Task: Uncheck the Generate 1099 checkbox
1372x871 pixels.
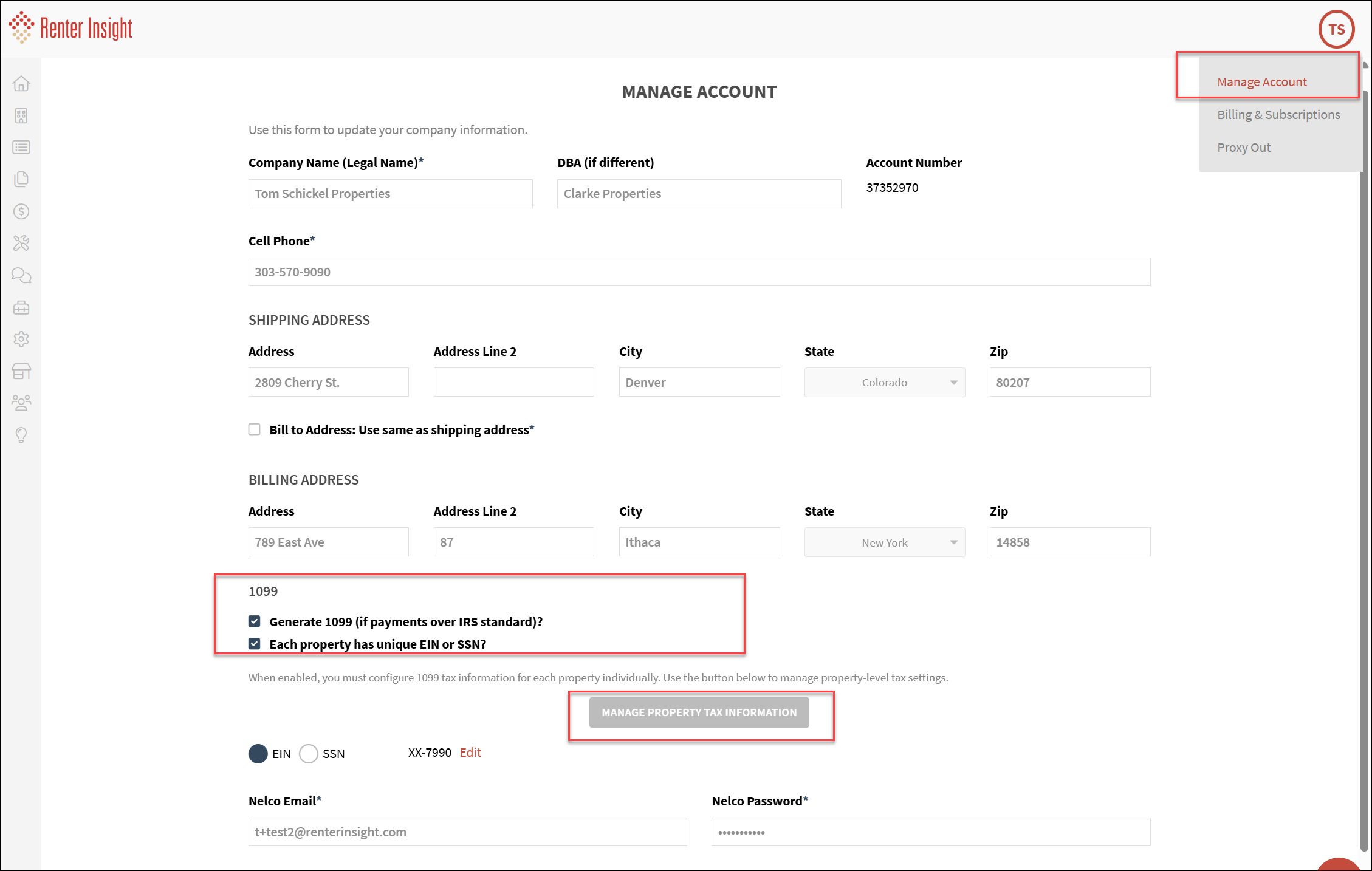Action: point(255,621)
